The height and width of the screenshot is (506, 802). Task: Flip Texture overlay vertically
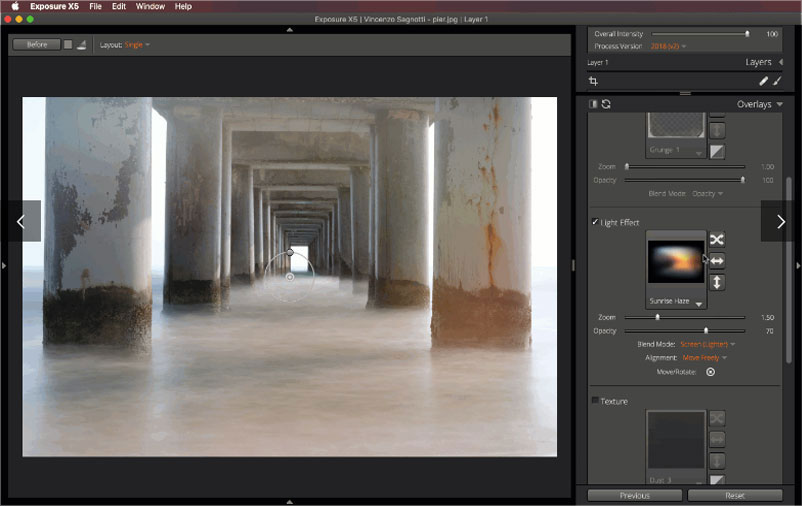click(717, 461)
